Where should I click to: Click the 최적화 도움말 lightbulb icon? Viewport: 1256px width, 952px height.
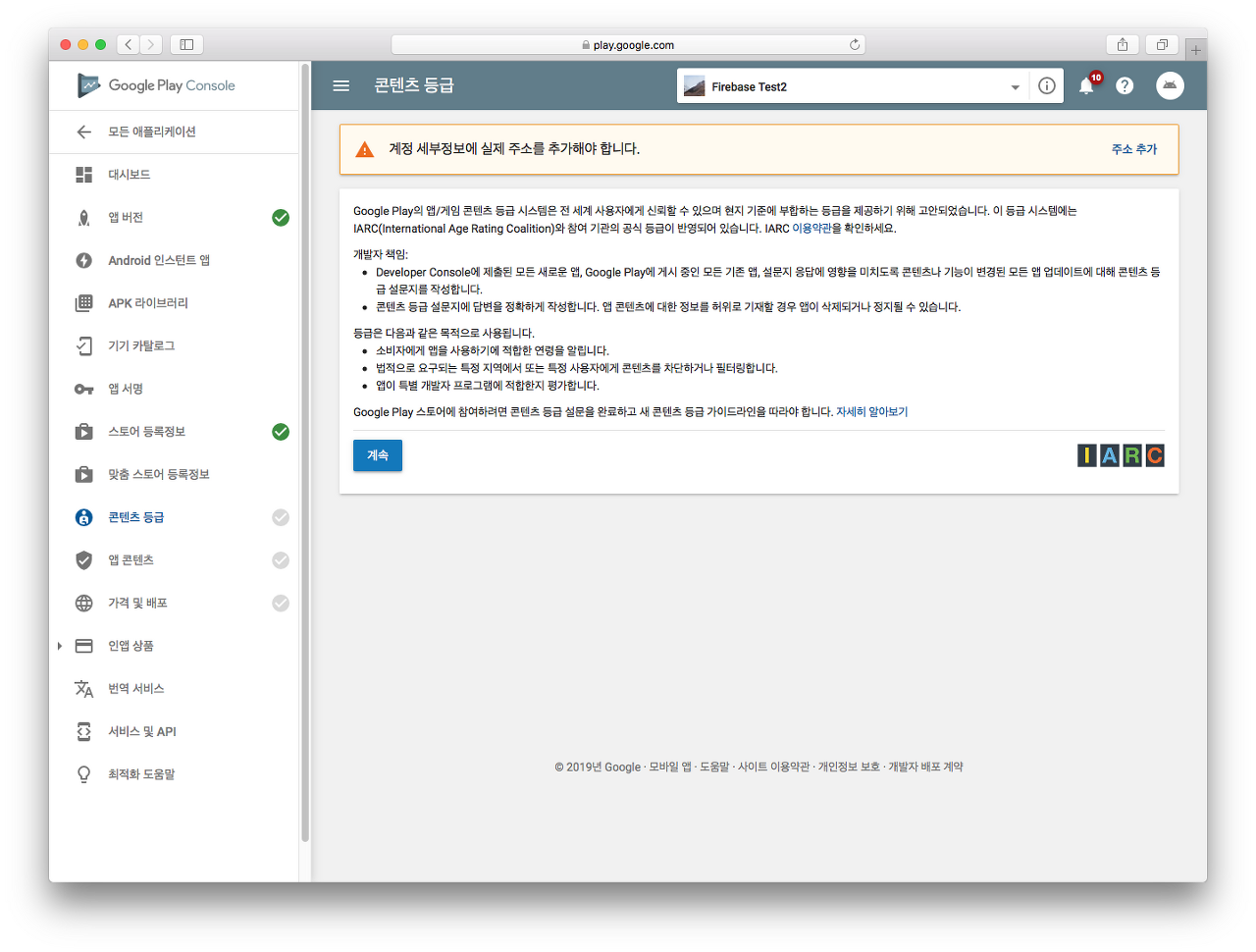pos(84,774)
